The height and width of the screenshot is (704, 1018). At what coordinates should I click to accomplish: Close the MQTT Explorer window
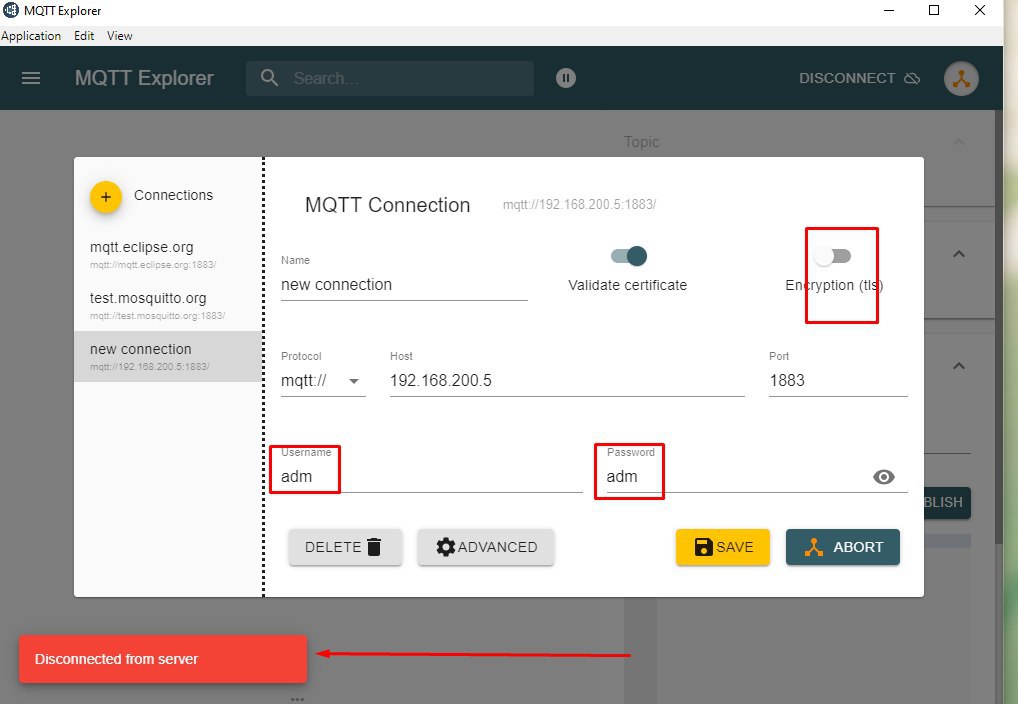(x=980, y=10)
